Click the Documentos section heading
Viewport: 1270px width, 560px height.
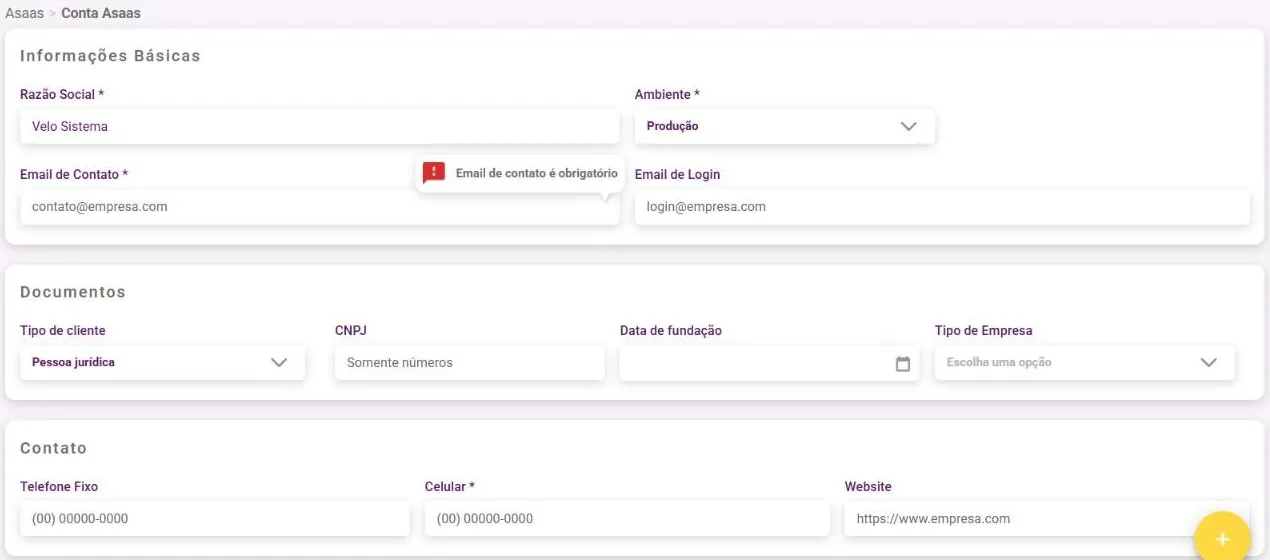(x=73, y=292)
